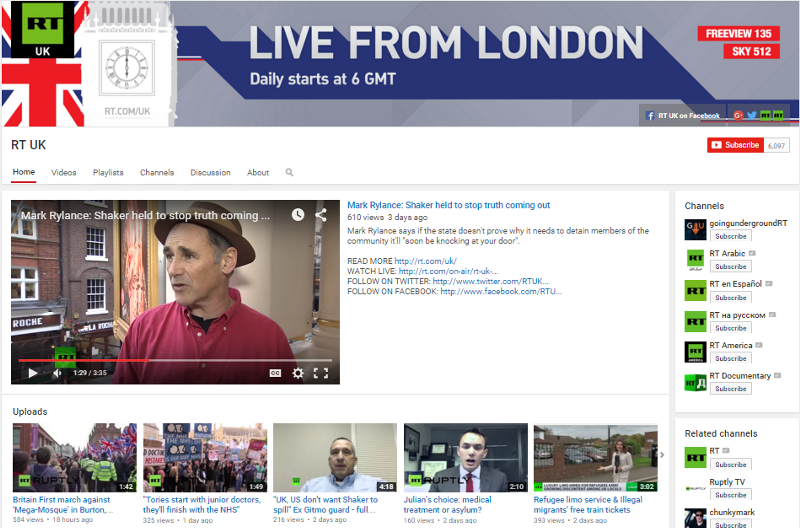Subscribe to RT Documentary
800x528 pixels.
coord(731,389)
